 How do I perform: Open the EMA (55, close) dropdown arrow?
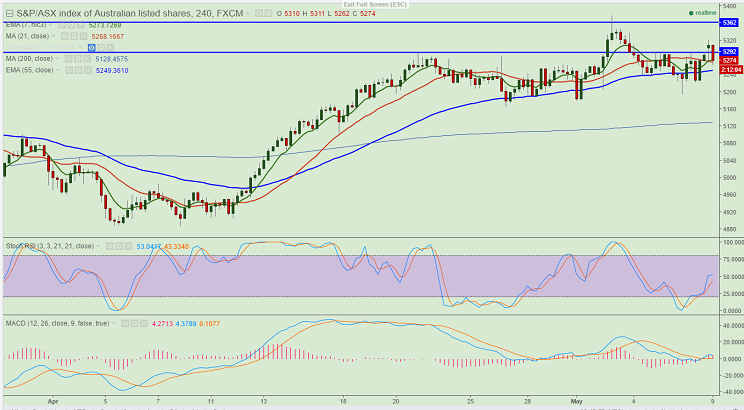57,70
